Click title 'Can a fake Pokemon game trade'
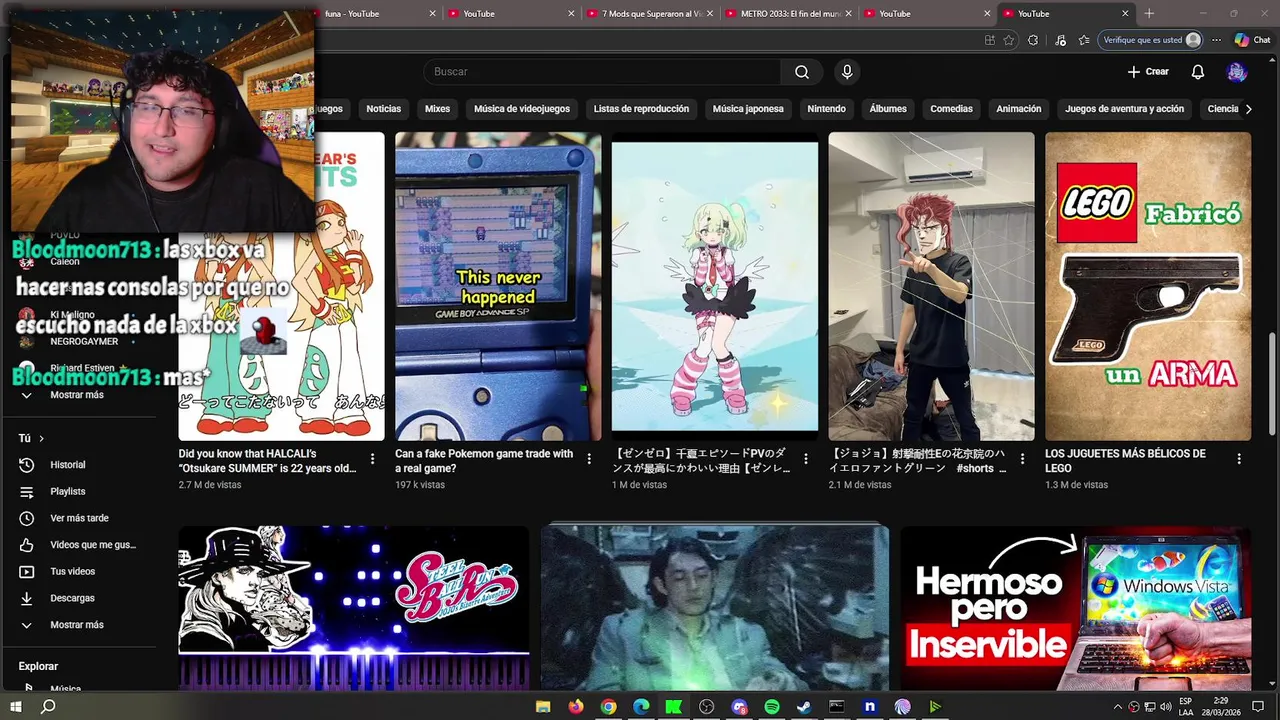The height and width of the screenshot is (720, 1280). click(x=484, y=461)
